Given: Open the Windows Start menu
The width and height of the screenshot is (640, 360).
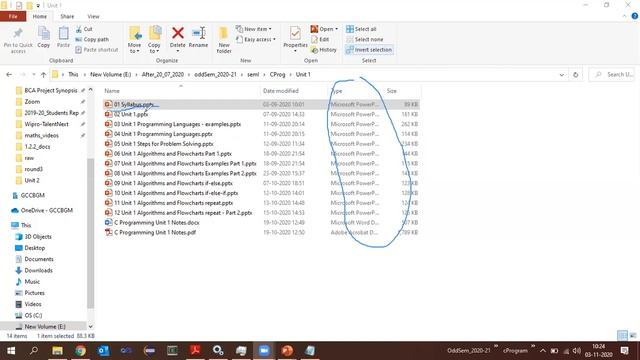Looking at the screenshot, I should pos(11,351).
